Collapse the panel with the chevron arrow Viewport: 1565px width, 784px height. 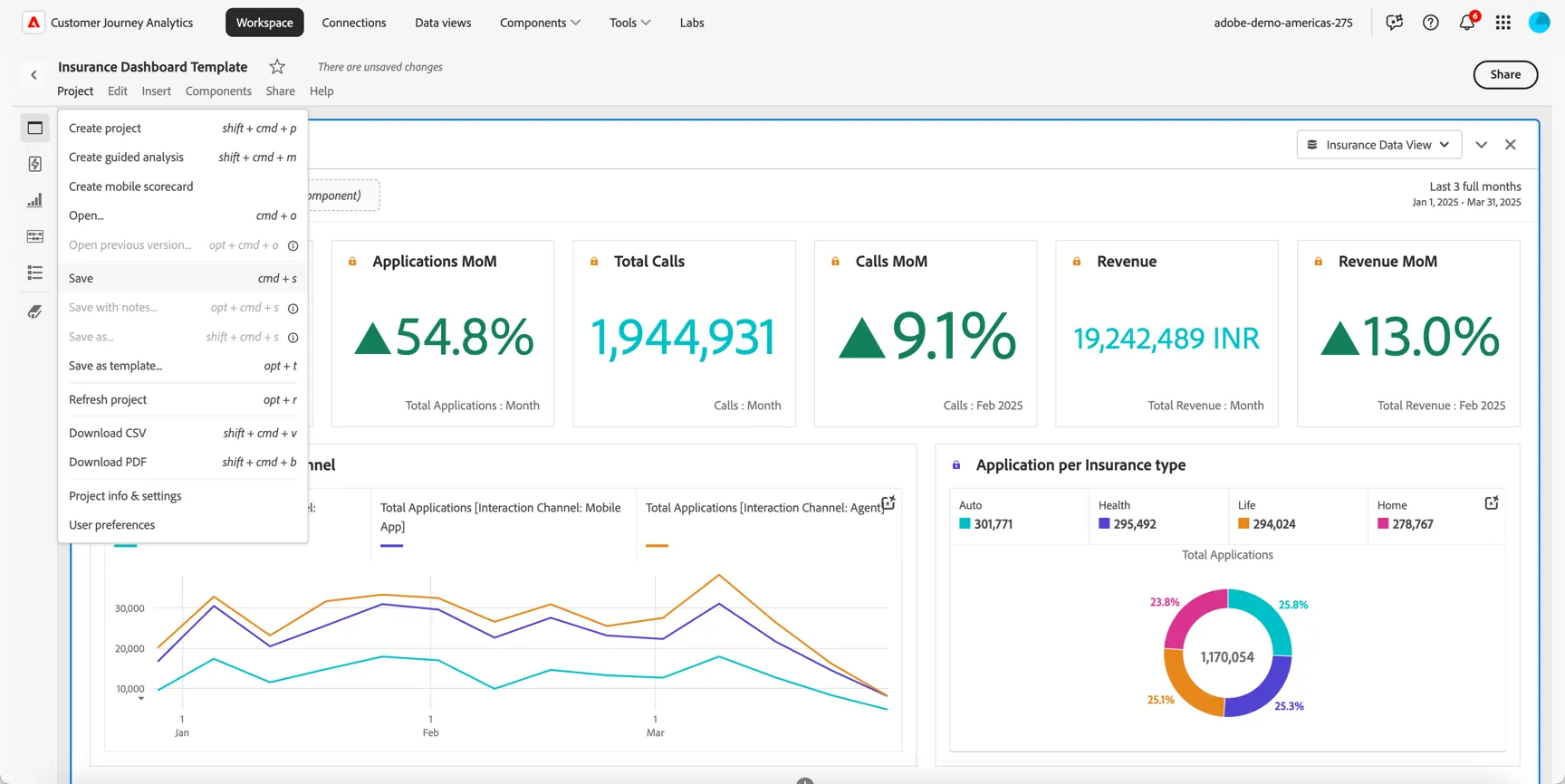(x=1482, y=145)
